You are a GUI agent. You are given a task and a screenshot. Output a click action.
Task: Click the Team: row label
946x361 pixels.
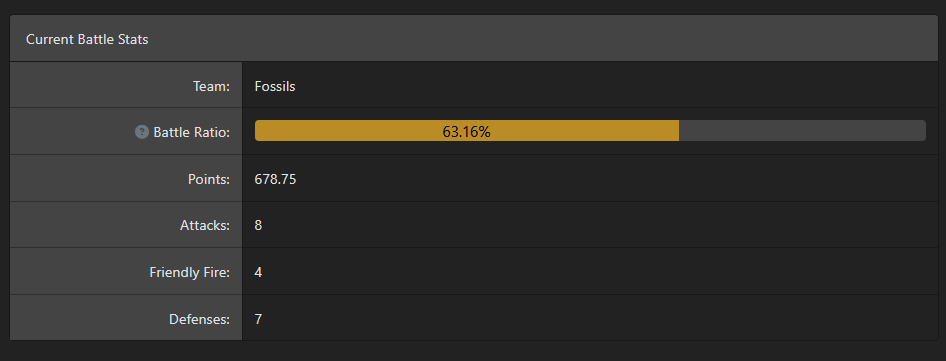tap(212, 86)
